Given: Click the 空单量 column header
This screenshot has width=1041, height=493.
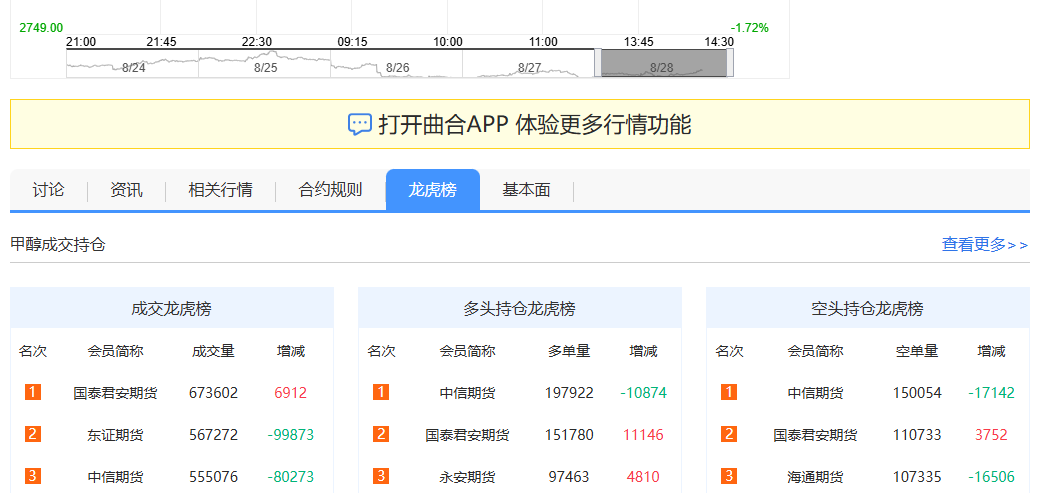Looking at the screenshot, I should pyautogui.click(x=917, y=351).
